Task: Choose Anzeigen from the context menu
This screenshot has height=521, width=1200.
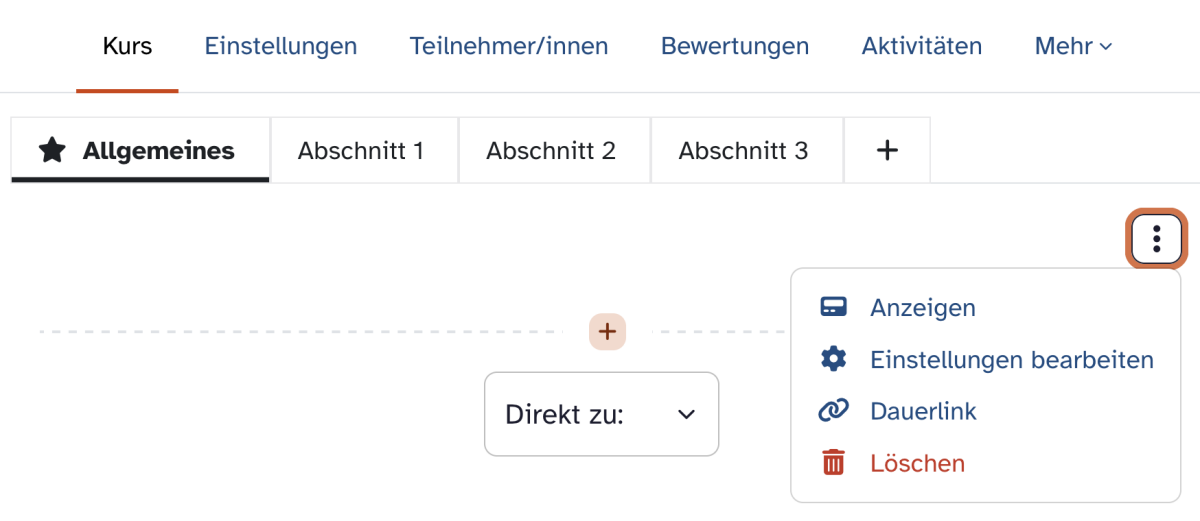Action: tap(922, 307)
